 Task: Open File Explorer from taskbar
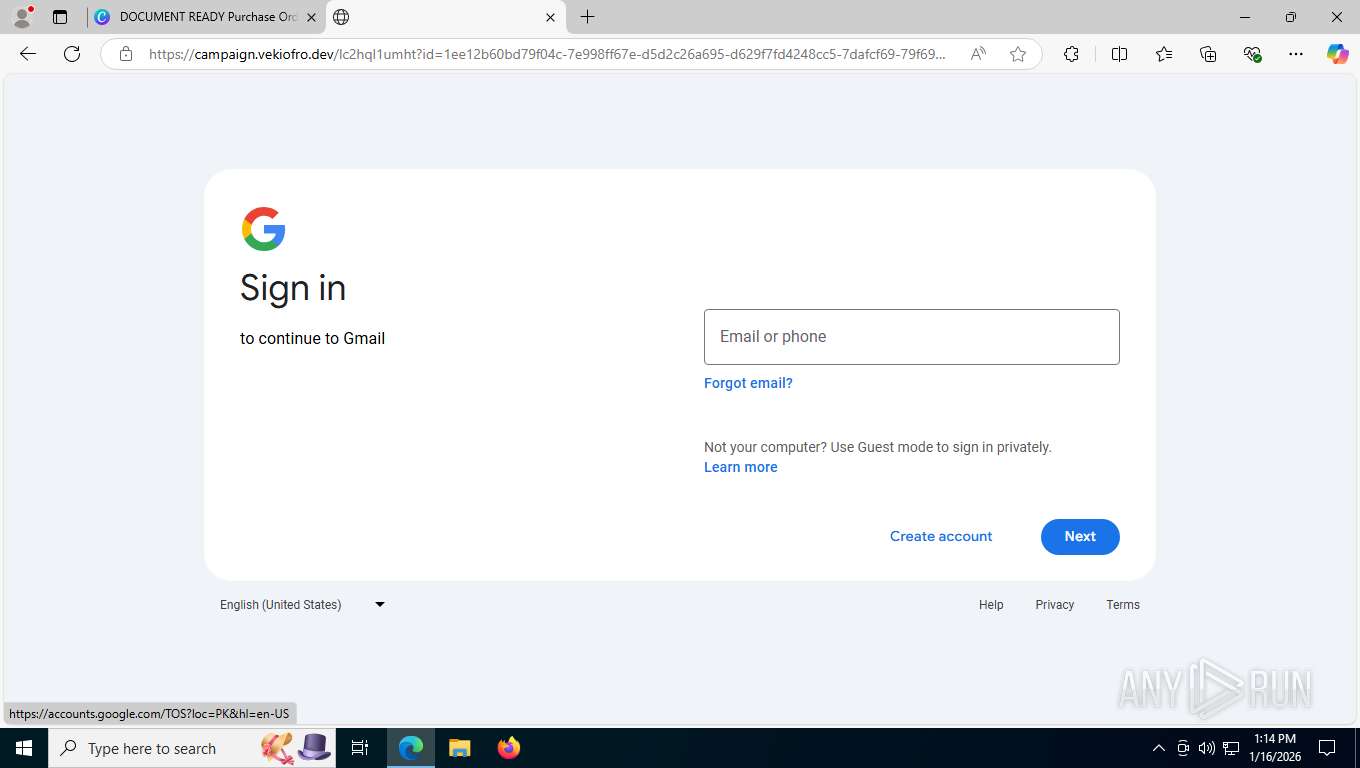[x=460, y=748]
